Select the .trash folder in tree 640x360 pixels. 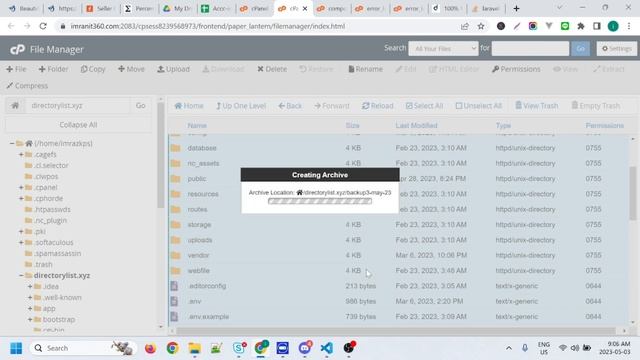[43, 264]
